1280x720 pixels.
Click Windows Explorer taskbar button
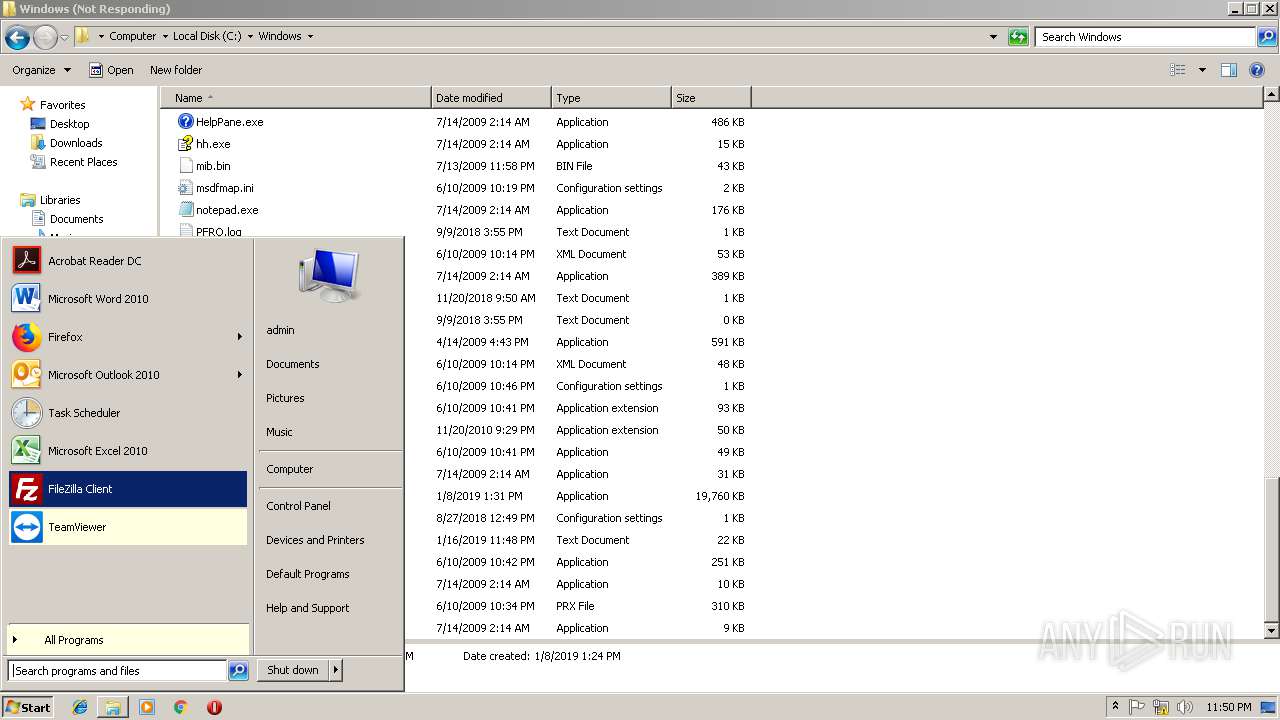(113, 707)
